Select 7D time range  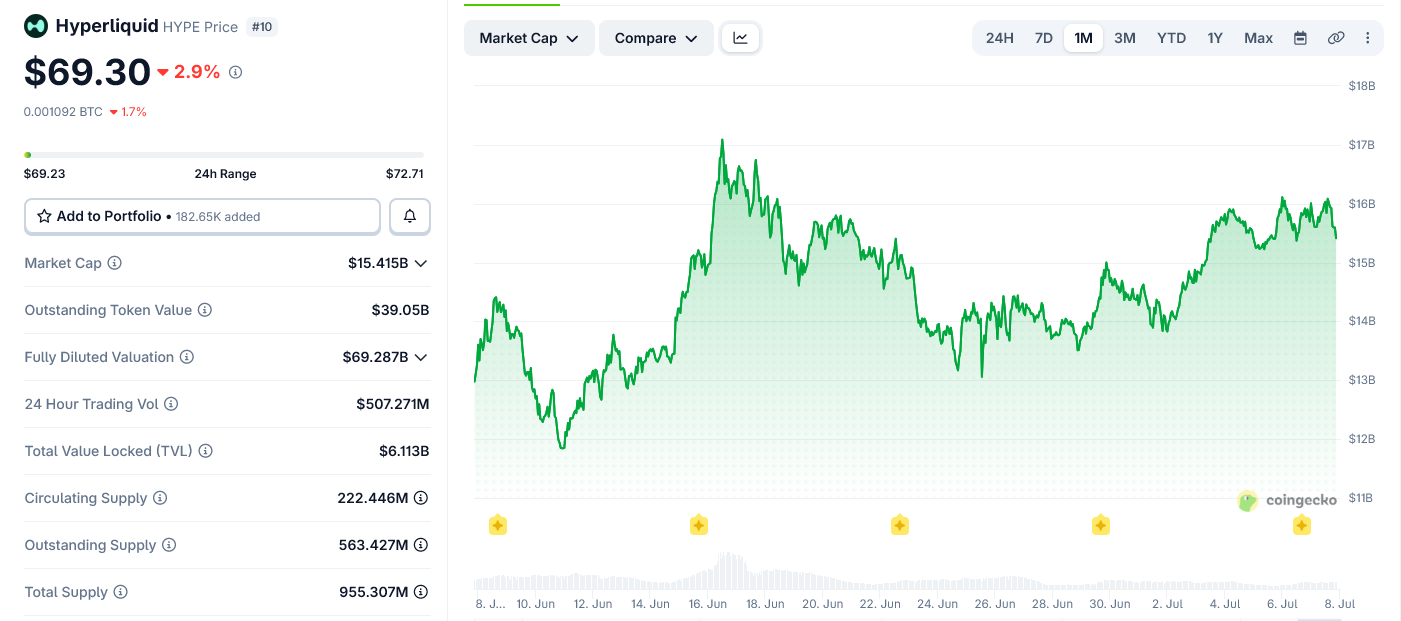pos(1044,38)
